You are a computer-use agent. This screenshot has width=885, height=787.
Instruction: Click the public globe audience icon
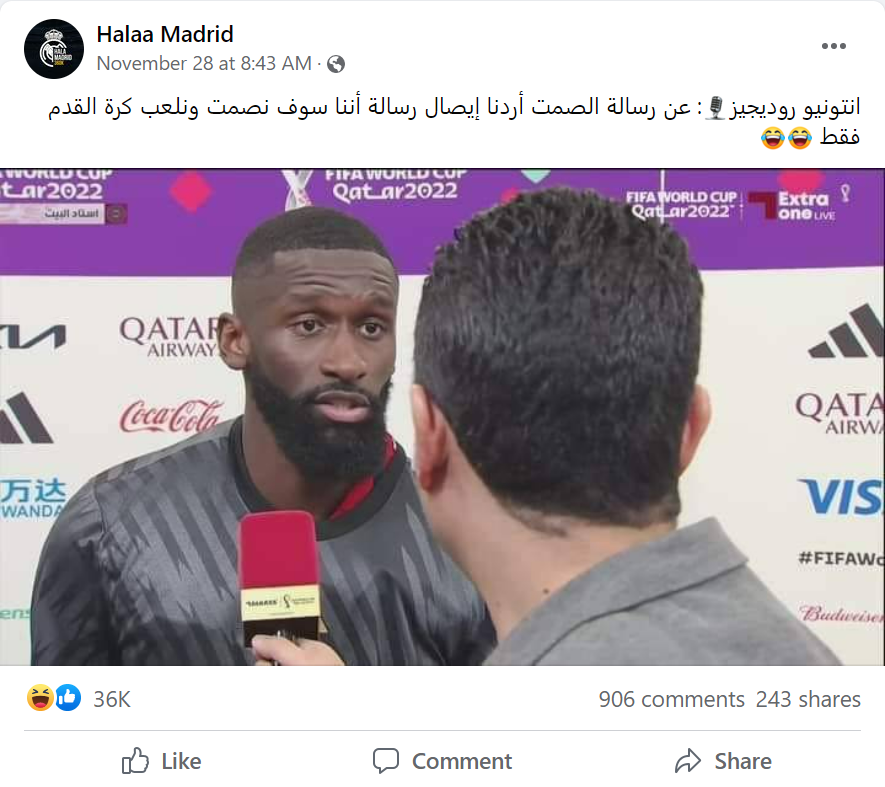click(x=336, y=64)
